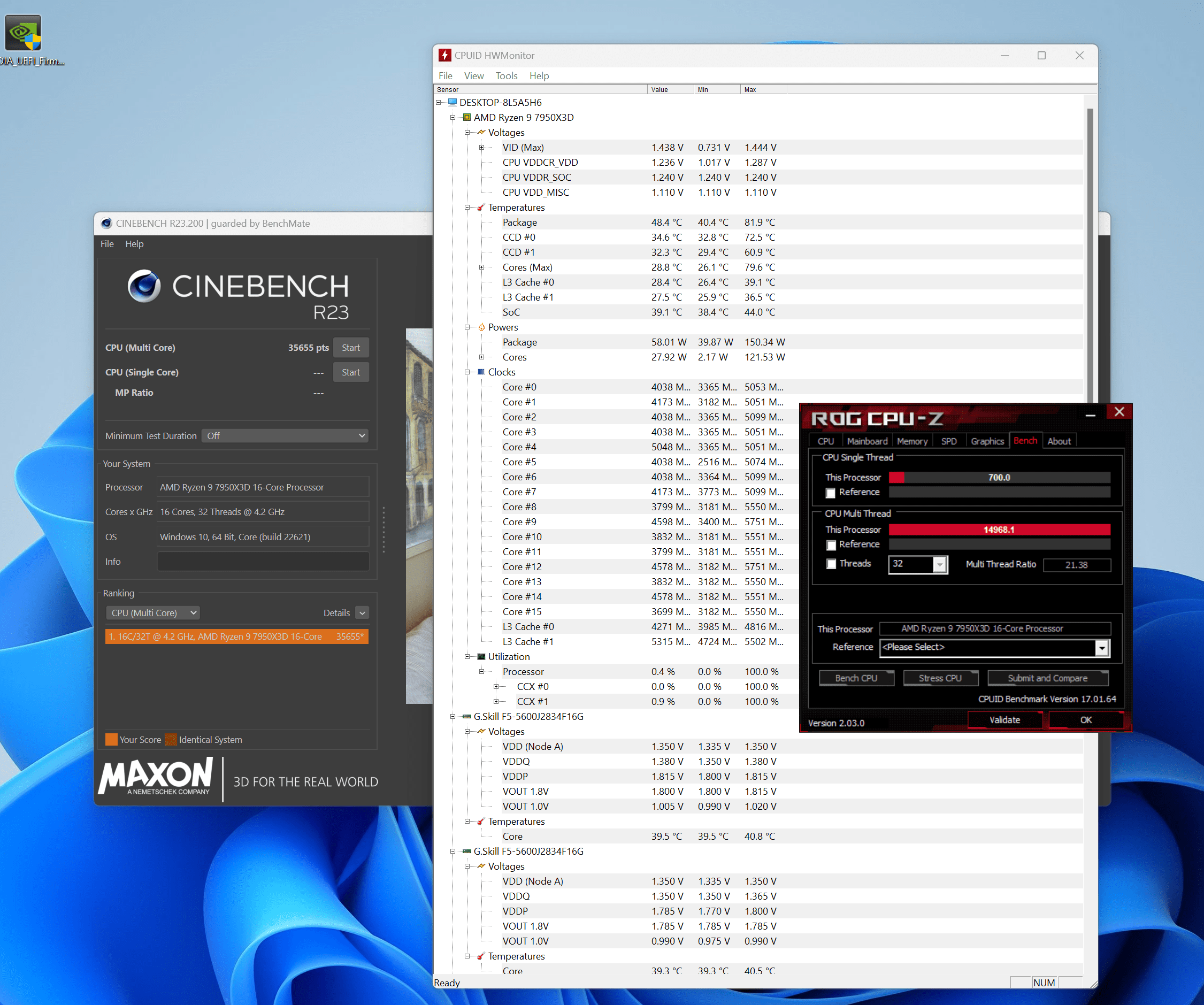Click the Powers flame icon
Viewport: 1204px width, 1005px height.
pos(481,327)
